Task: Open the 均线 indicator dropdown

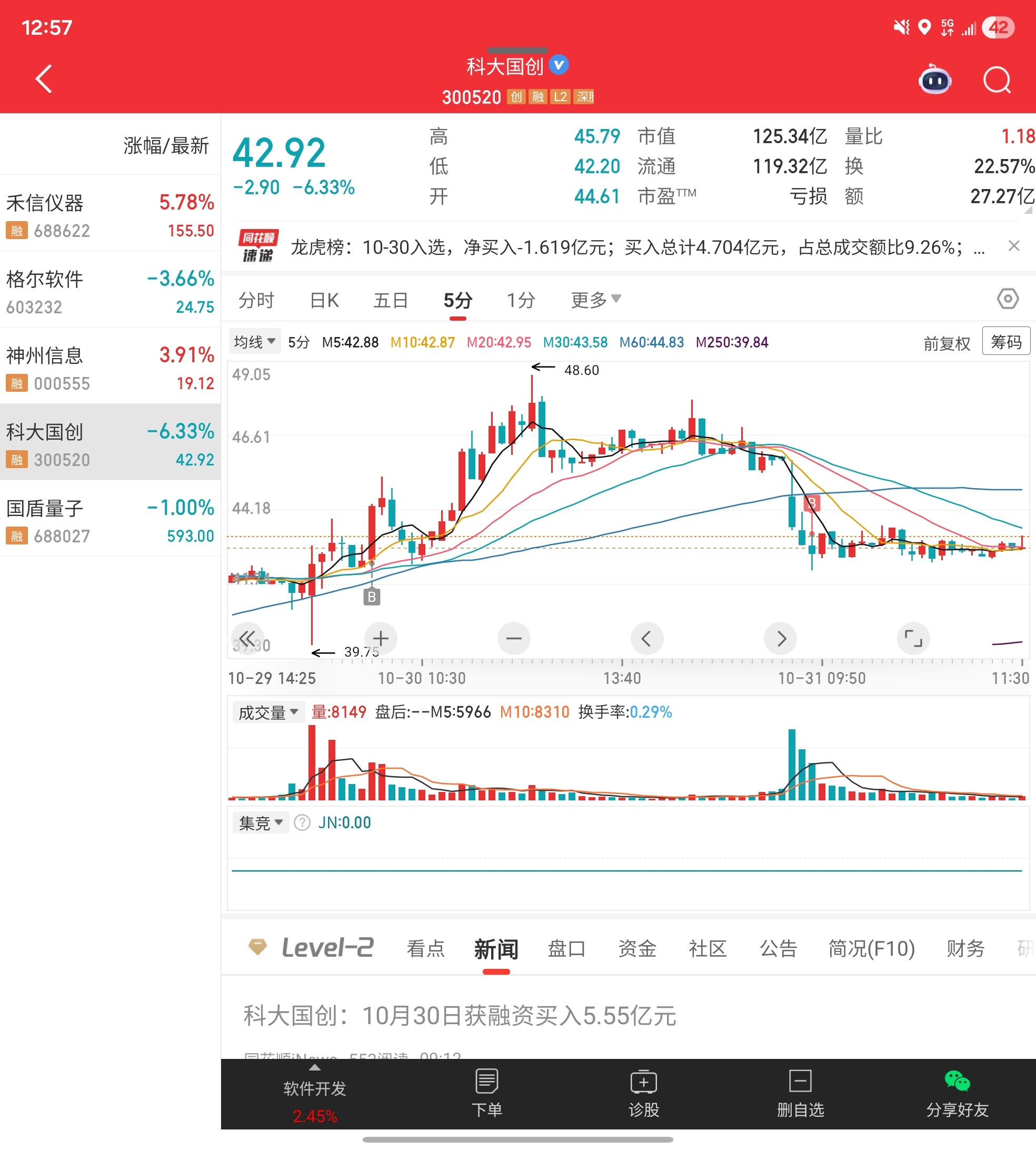Action: [254, 342]
